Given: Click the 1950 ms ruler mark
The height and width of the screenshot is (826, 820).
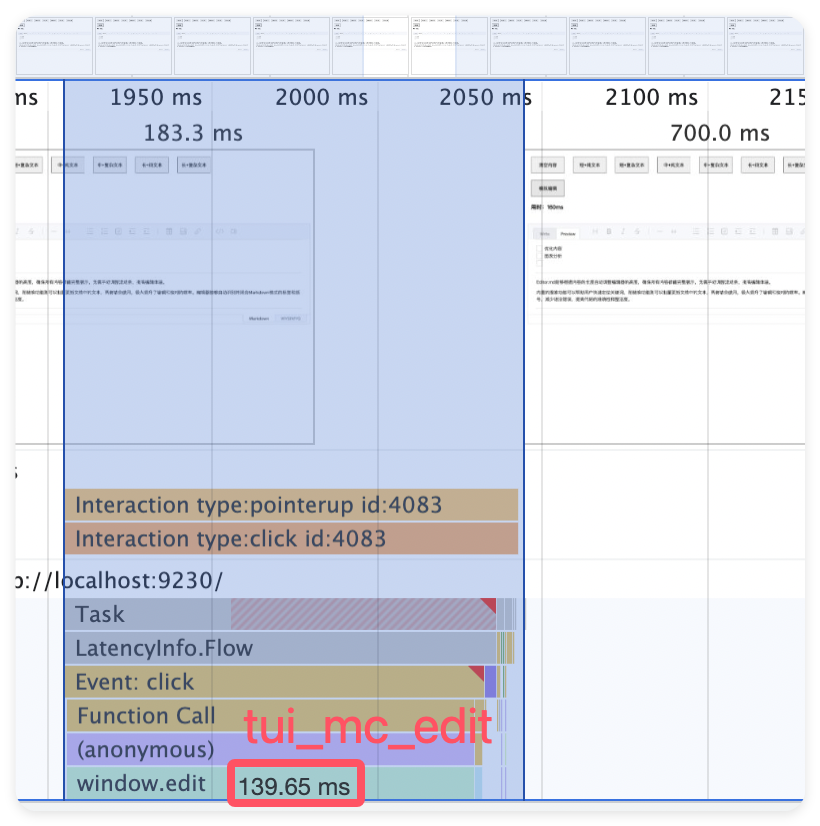Looking at the screenshot, I should pyautogui.click(x=156, y=97).
